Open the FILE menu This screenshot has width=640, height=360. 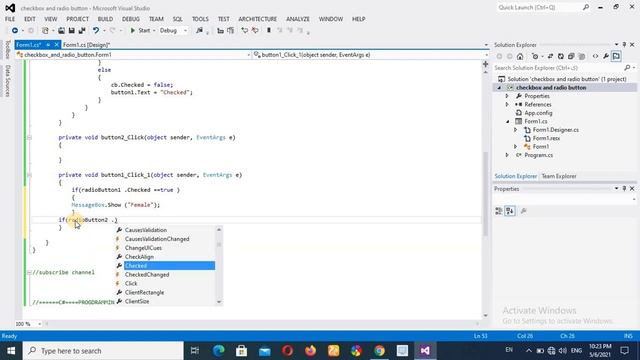click(10, 19)
